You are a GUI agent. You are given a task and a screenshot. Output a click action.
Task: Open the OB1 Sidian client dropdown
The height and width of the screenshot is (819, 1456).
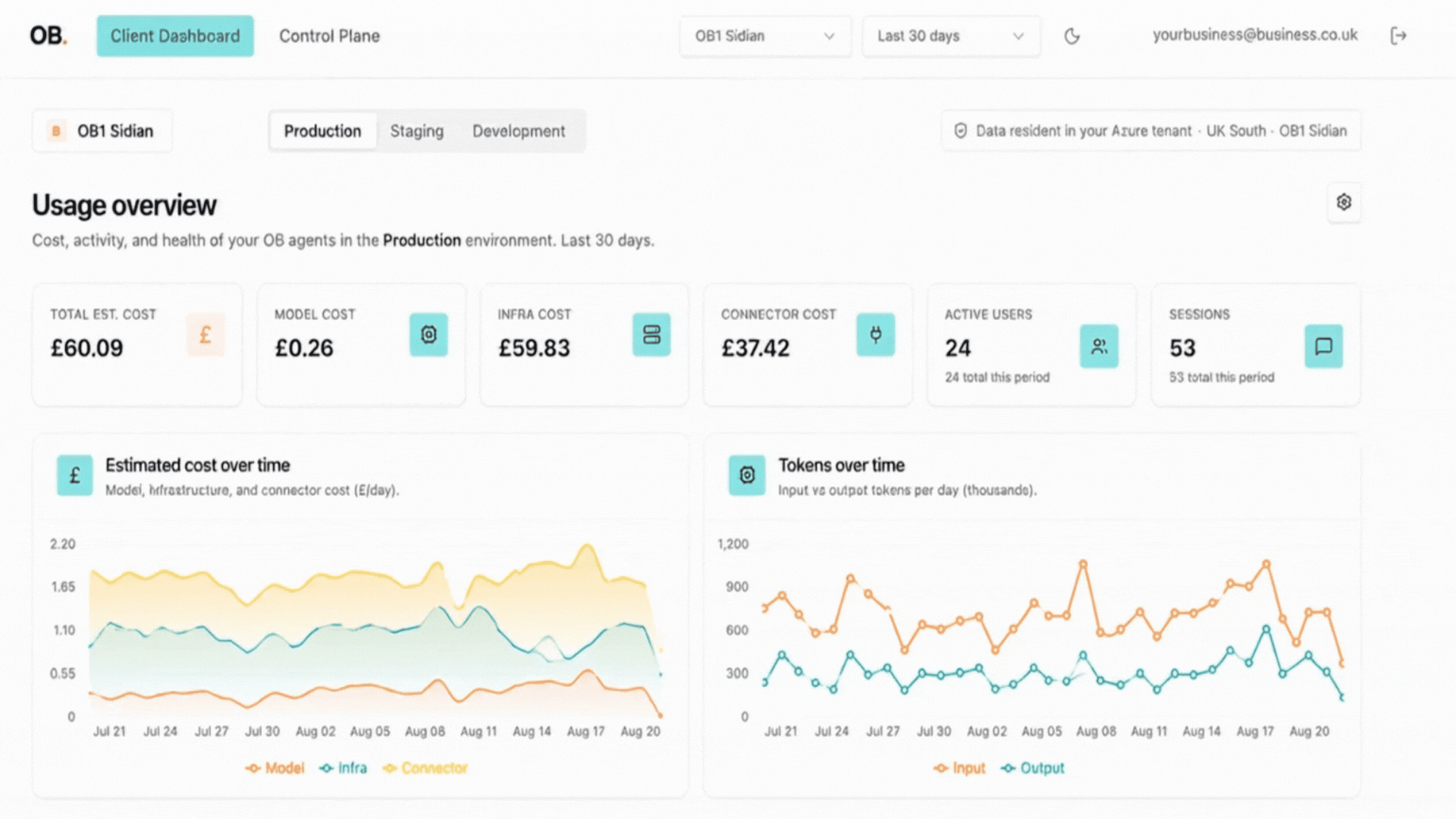[x=765, y=36]
